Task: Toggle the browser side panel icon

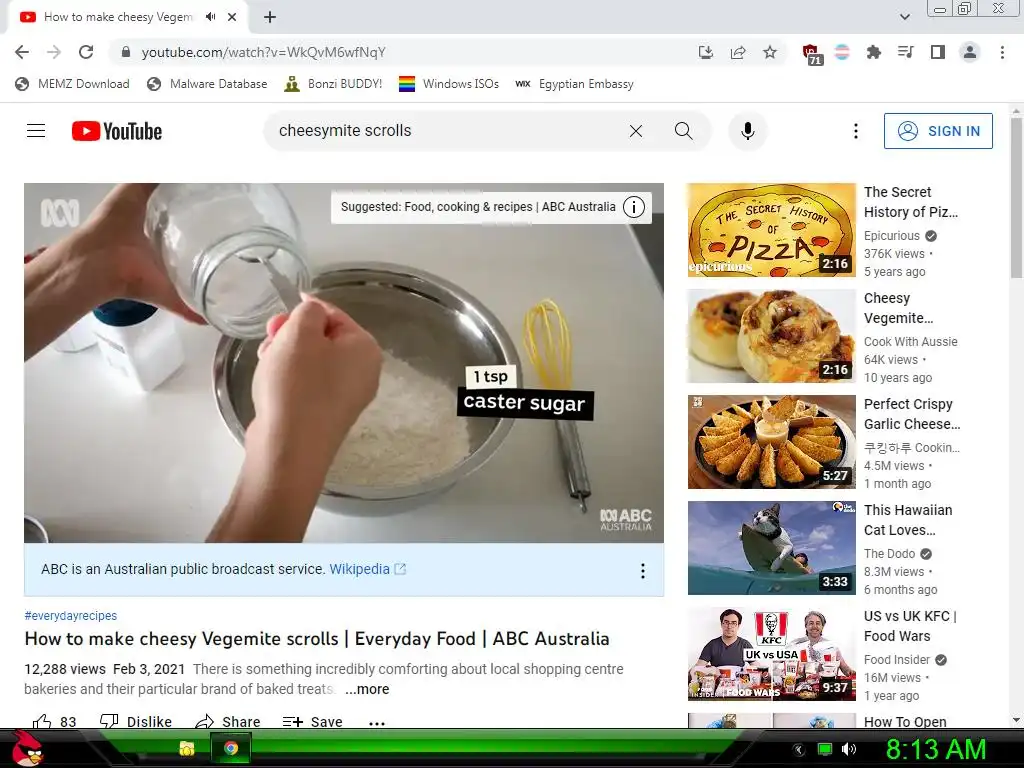Action: 938,52
